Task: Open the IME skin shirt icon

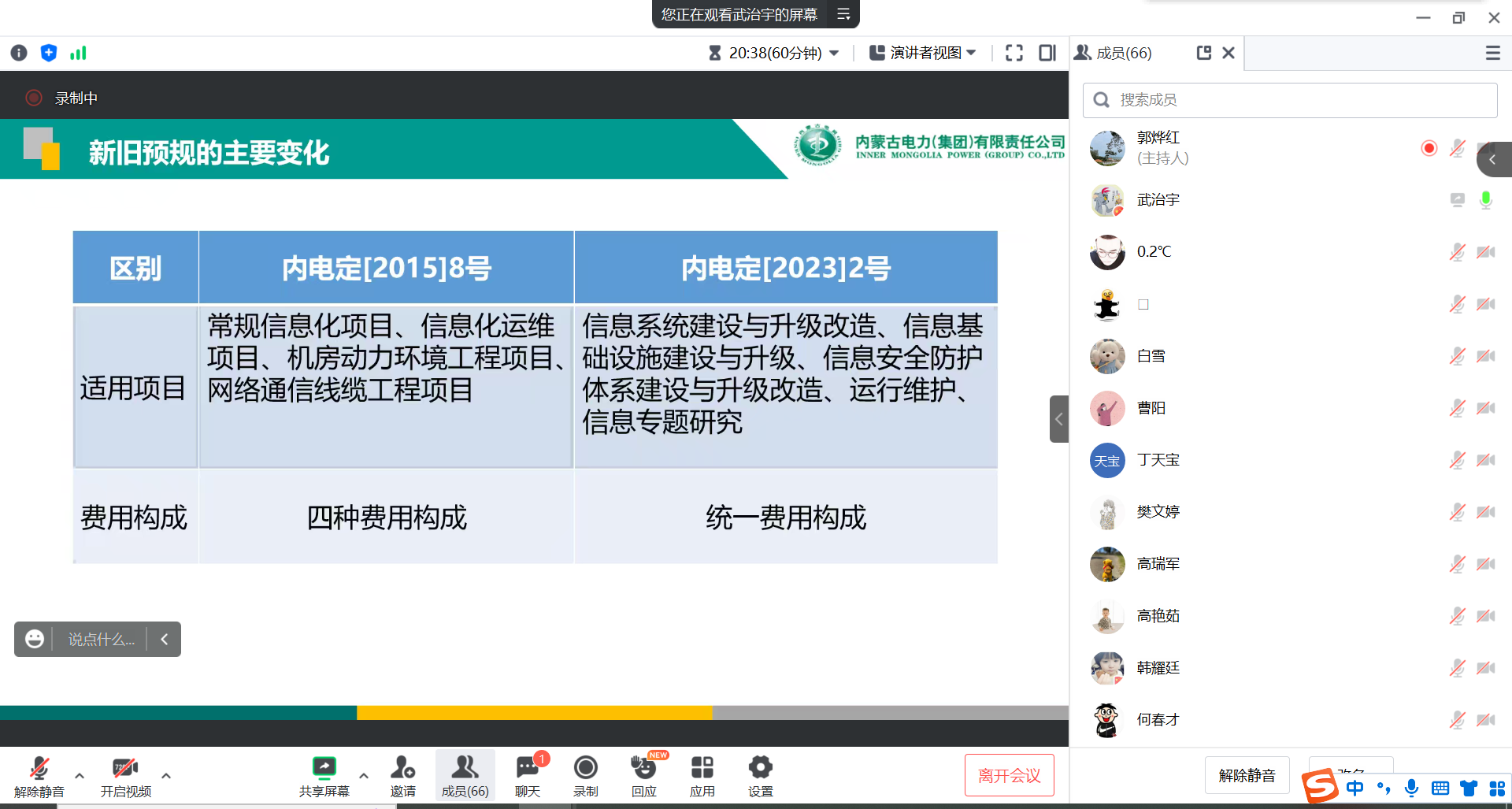Action: (x=1469, y=788)
